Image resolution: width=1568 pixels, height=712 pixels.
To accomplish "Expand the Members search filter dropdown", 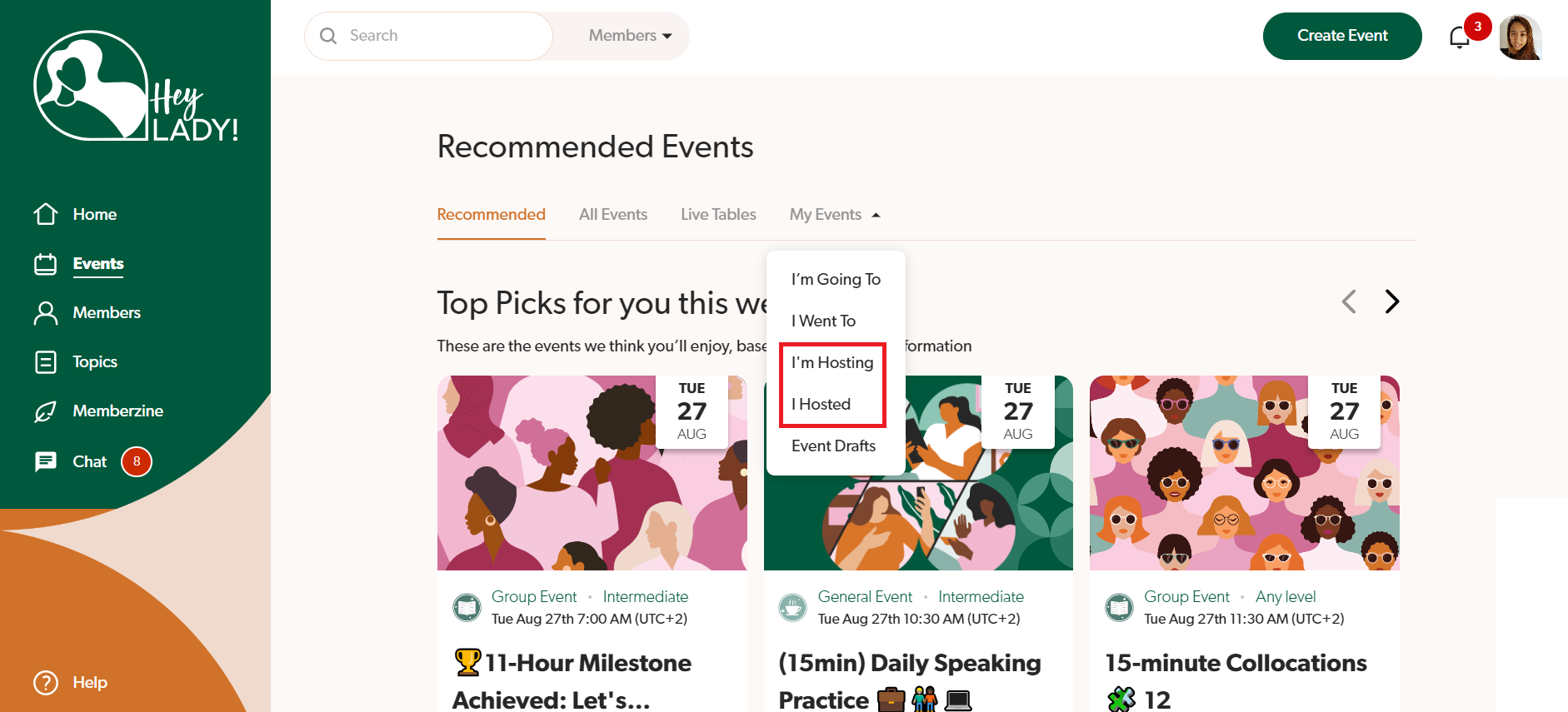I will [x=630, y=36].
